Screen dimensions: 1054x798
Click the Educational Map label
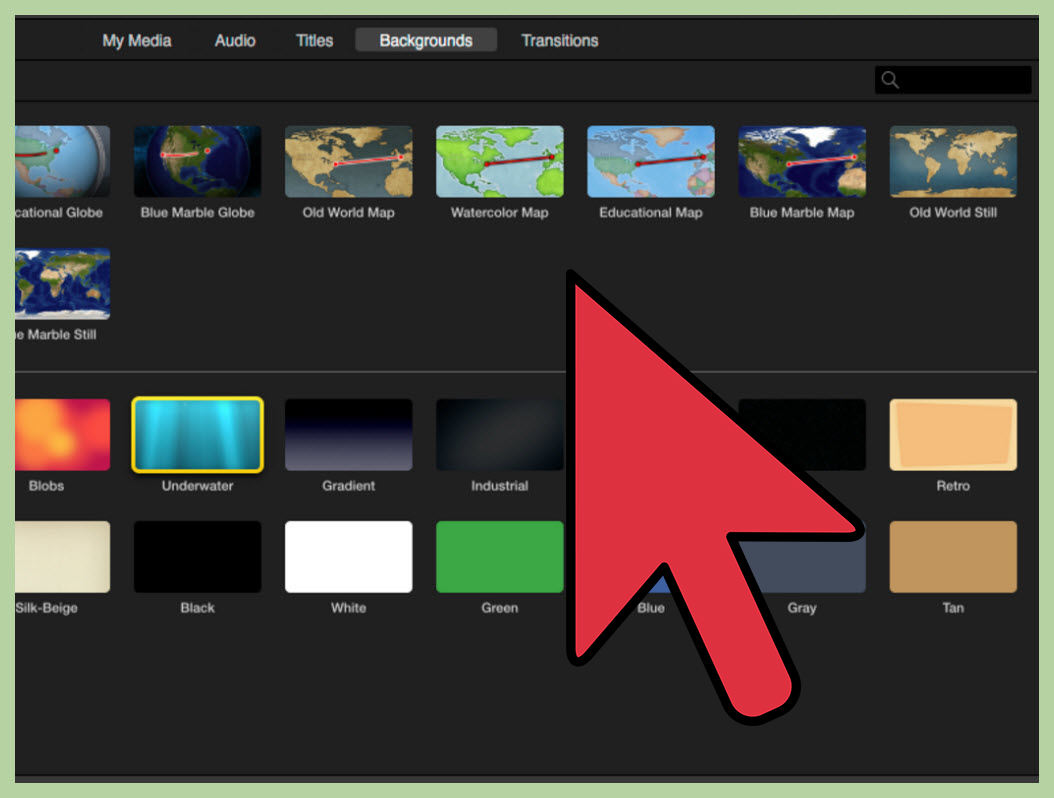(x=651, y=212)
